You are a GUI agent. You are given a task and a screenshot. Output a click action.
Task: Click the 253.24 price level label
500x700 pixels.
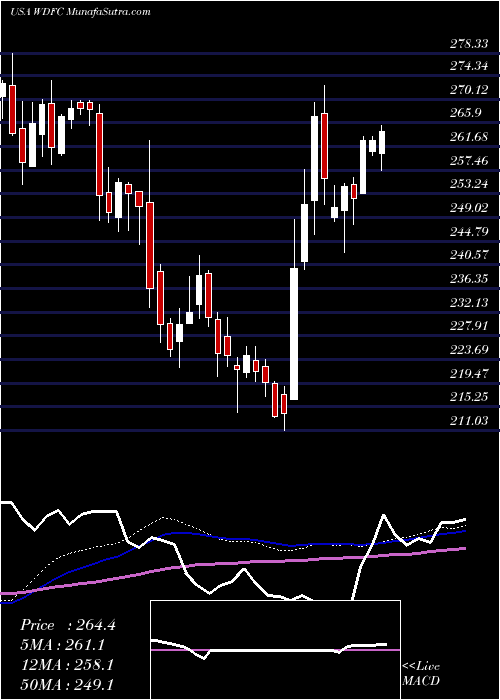coord(468,184)
